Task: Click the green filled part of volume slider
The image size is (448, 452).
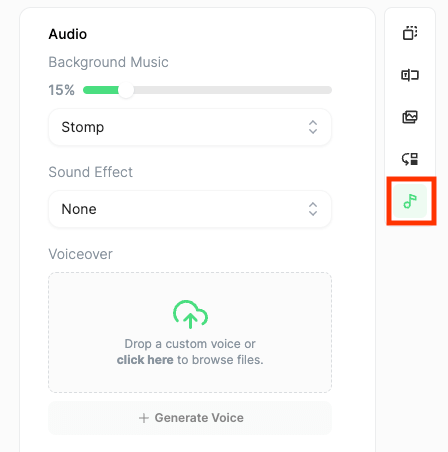Action: click(101, 90)
